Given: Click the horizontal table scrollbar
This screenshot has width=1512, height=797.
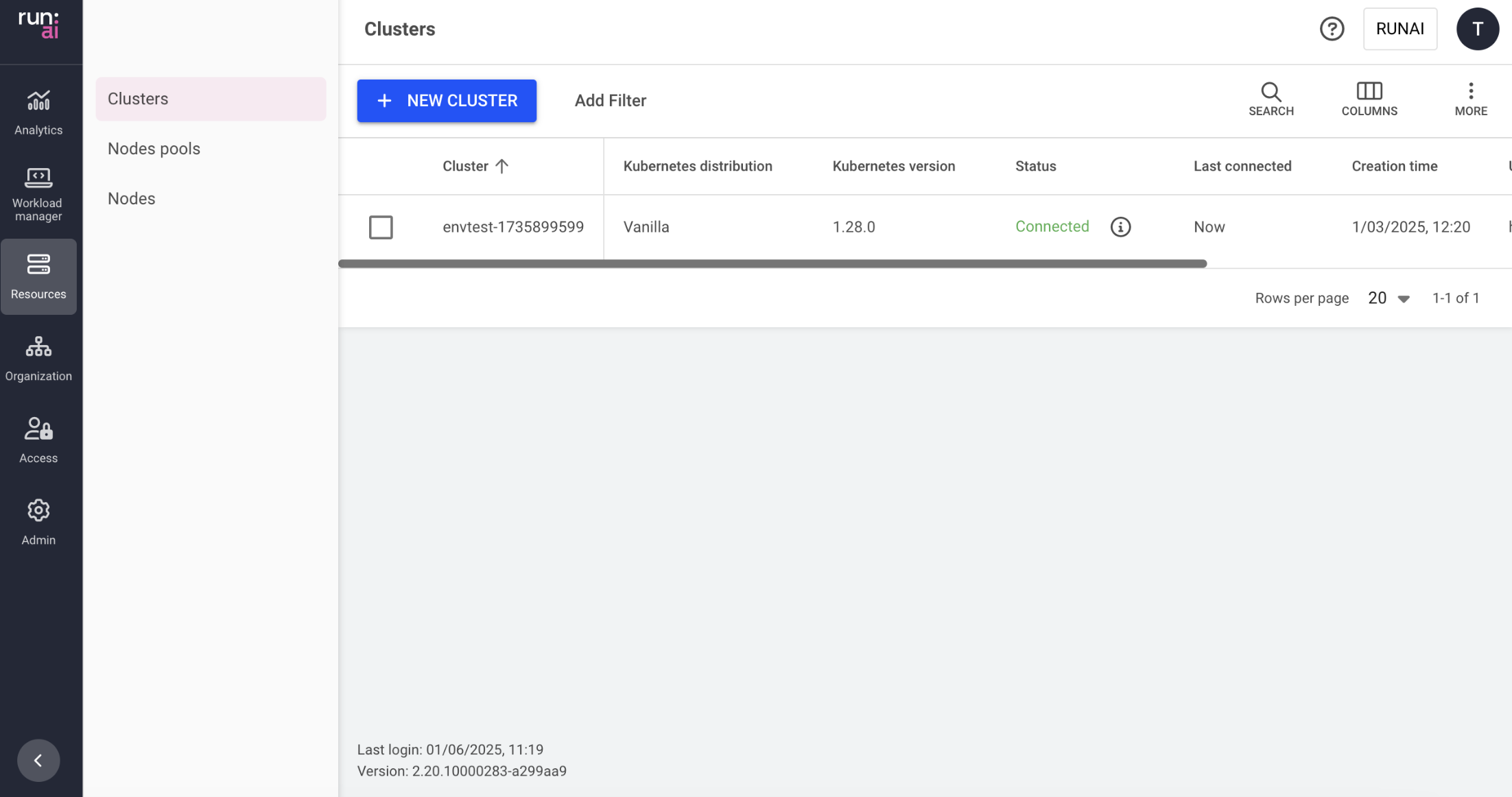Looking at the screenshot, I should pos(772,263).
